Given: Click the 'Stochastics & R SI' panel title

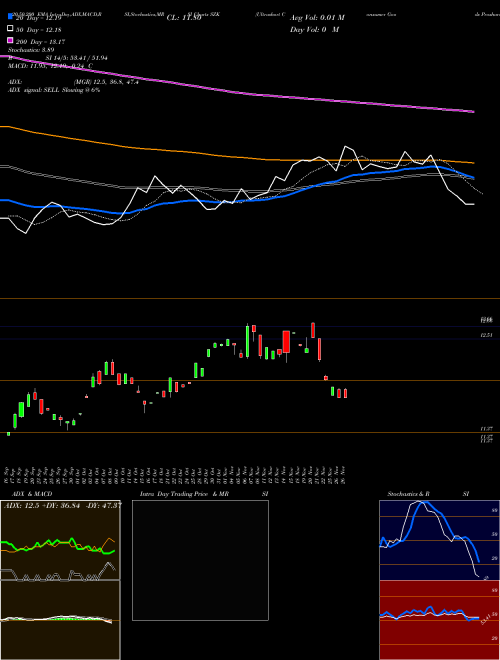Looking at the screenshot, I should click(428, 494).
